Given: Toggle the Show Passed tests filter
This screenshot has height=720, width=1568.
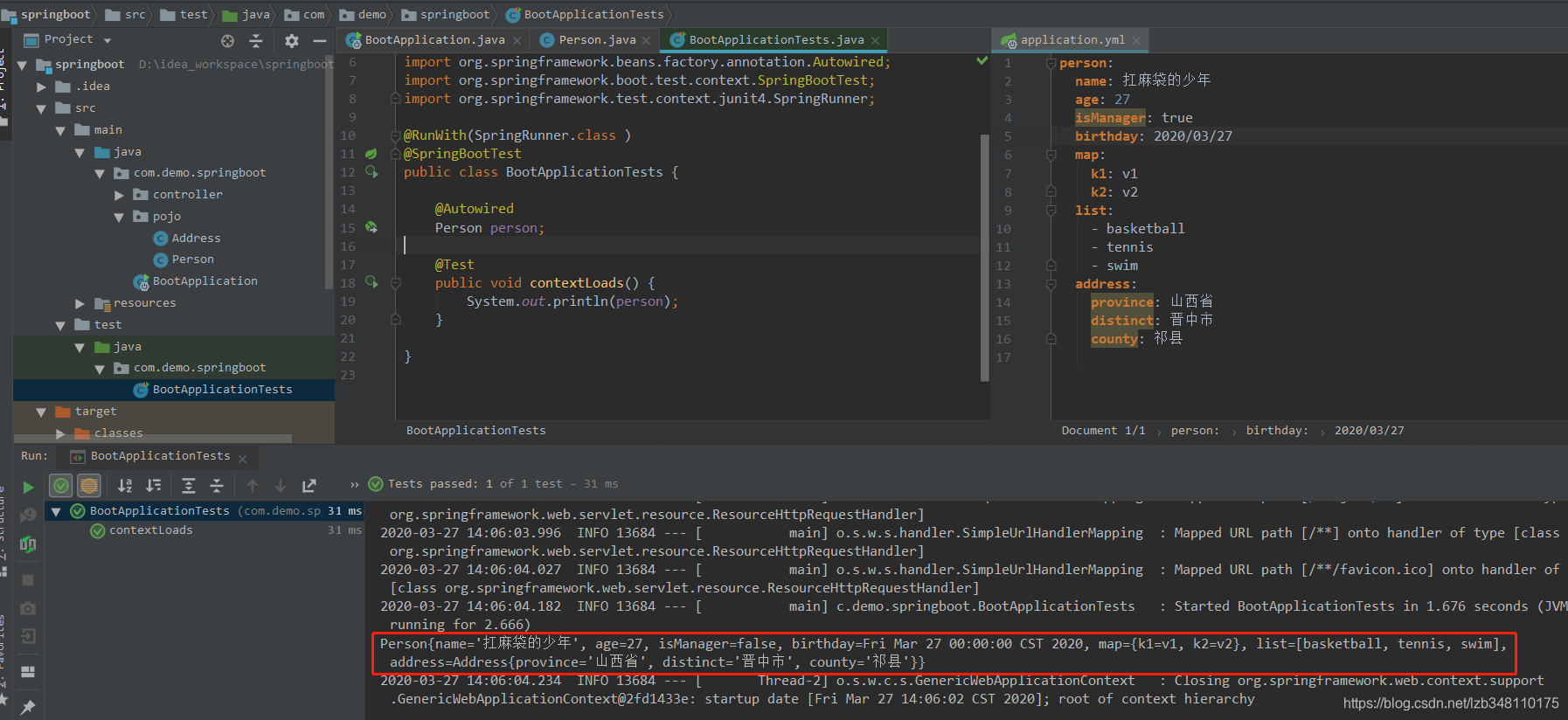Looking at the screenshot, I should pyautogui.click(x=61, y=485).
